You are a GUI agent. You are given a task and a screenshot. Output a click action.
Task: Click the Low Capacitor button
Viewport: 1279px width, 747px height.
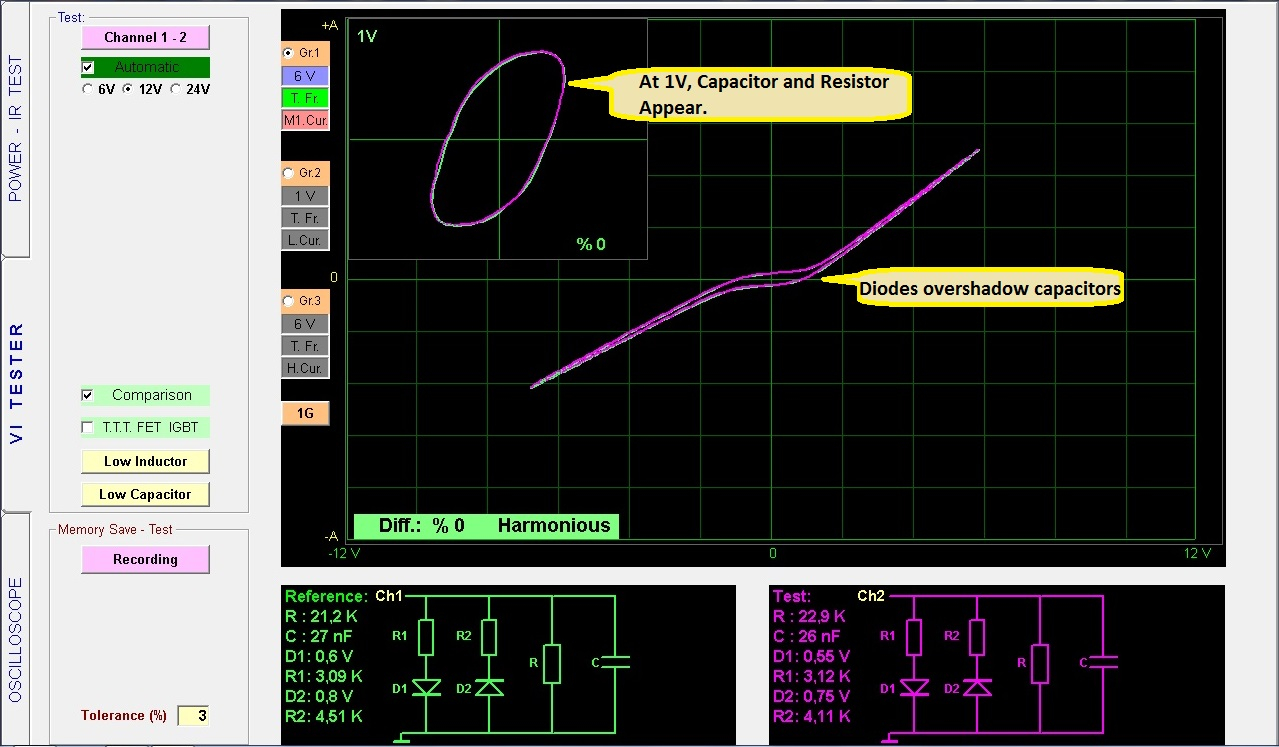145,494
